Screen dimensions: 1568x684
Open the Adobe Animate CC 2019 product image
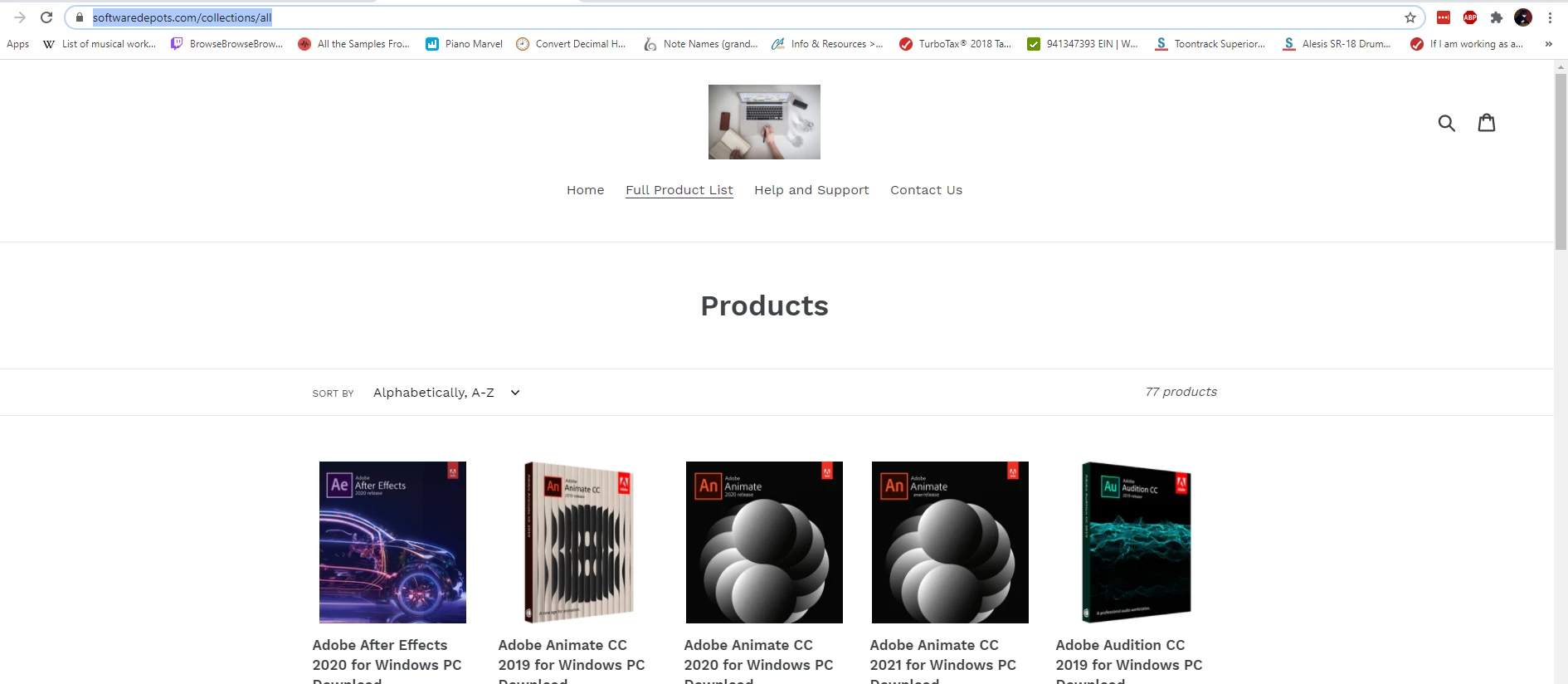coord(578,542)
